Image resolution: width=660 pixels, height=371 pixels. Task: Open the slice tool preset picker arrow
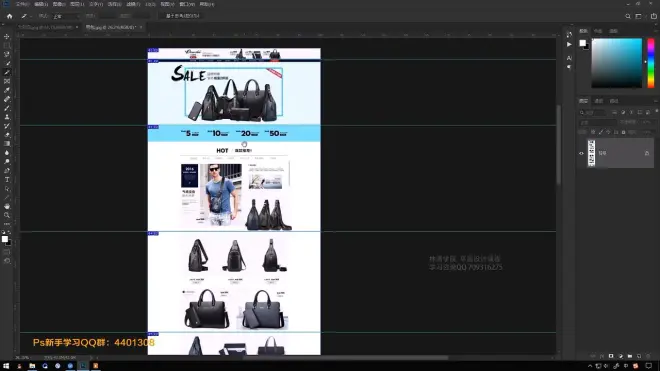(x=31, y=16)
